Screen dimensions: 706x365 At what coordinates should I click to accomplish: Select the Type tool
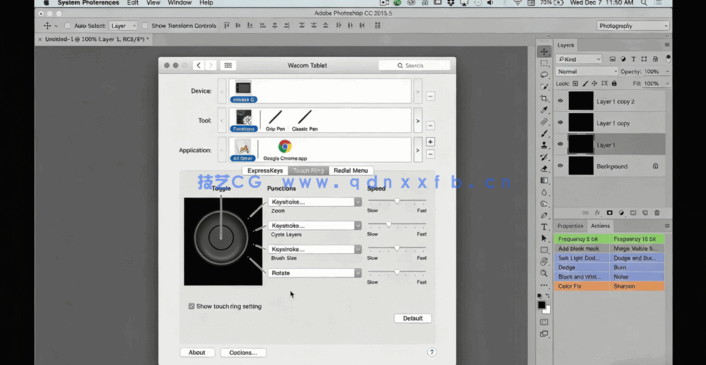tap(544, 227)
